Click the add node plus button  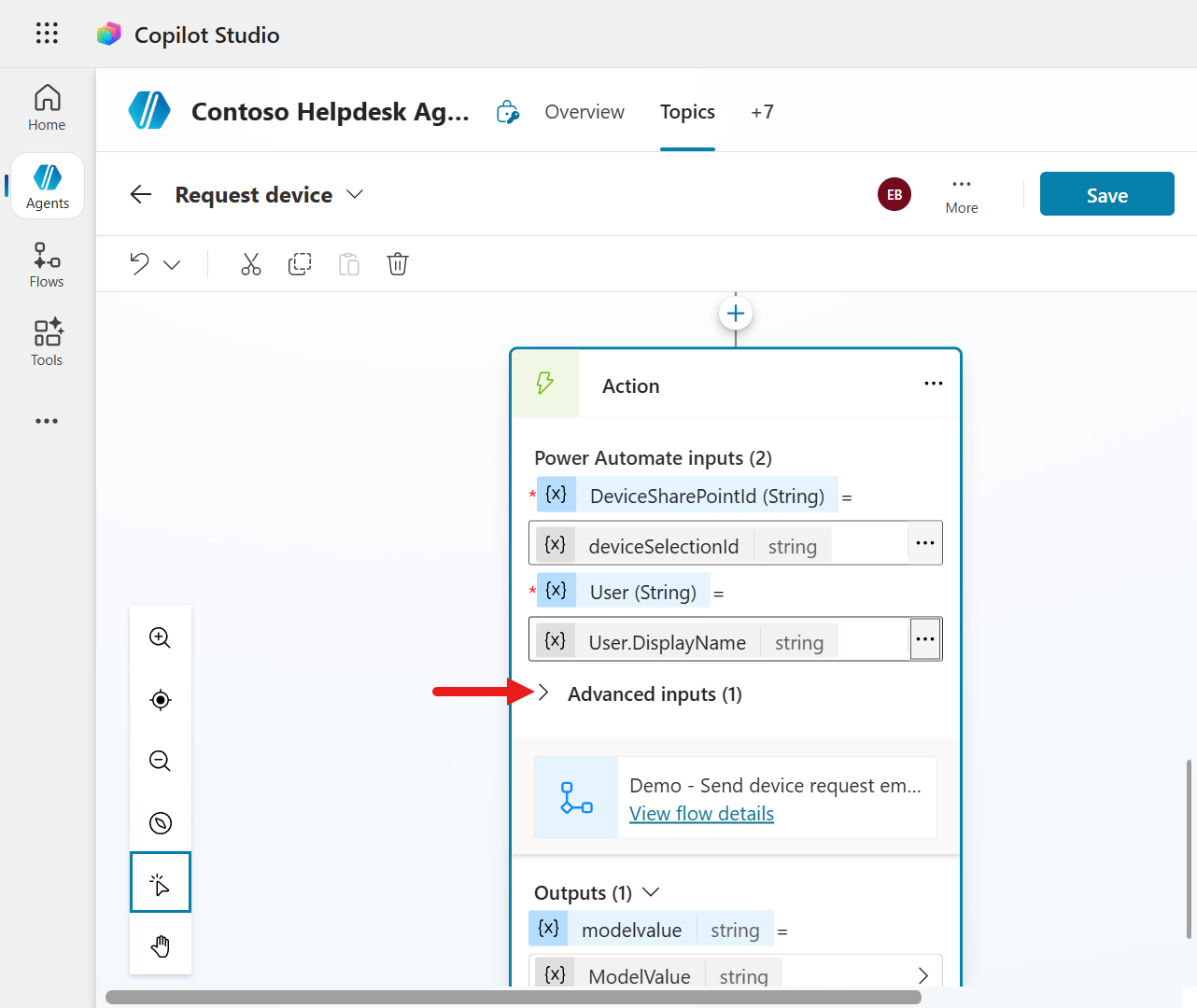(x=736, y=314)
